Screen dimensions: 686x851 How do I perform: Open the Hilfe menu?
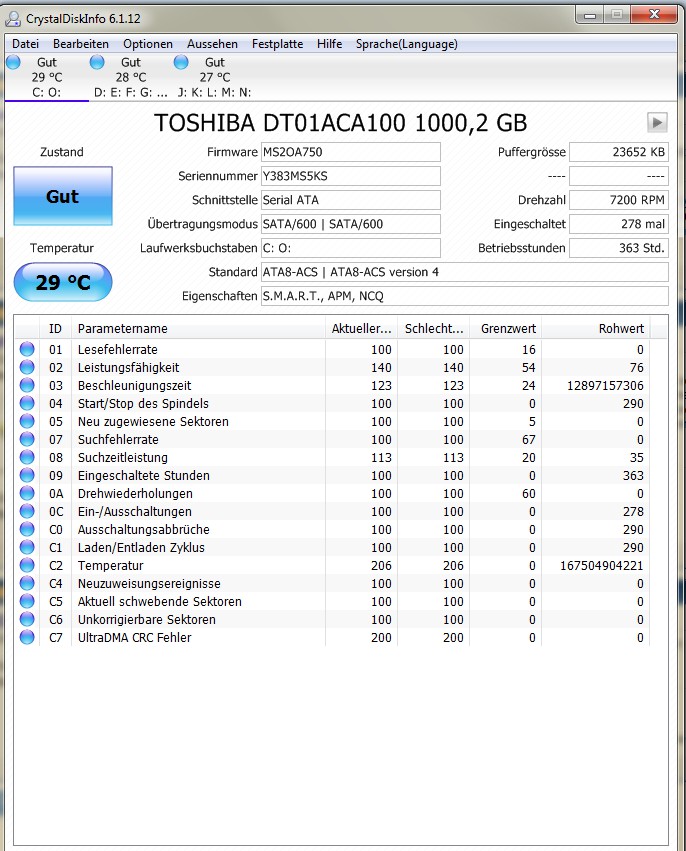(329, 44)
